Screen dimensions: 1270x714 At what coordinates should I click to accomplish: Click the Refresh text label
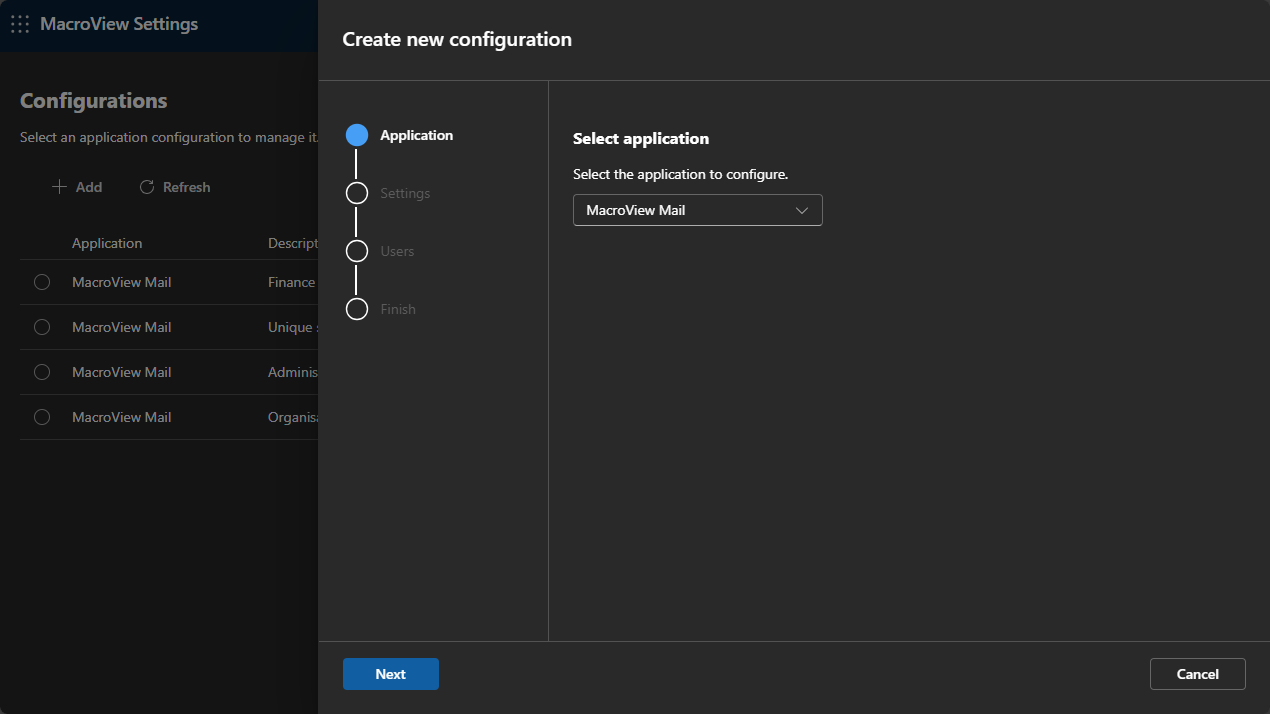[x=187, y=187]
